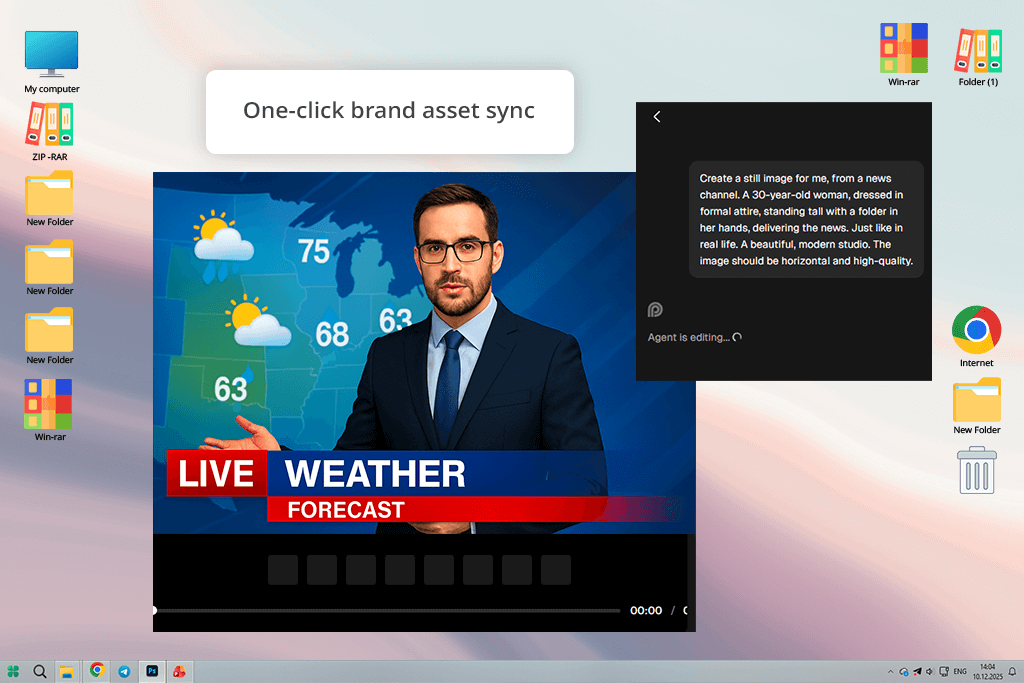Viewport: 1024px width, 683px height.
Task: Launch the Internet Chrome shortcut on desktop
Action: (x=976, y=336)
